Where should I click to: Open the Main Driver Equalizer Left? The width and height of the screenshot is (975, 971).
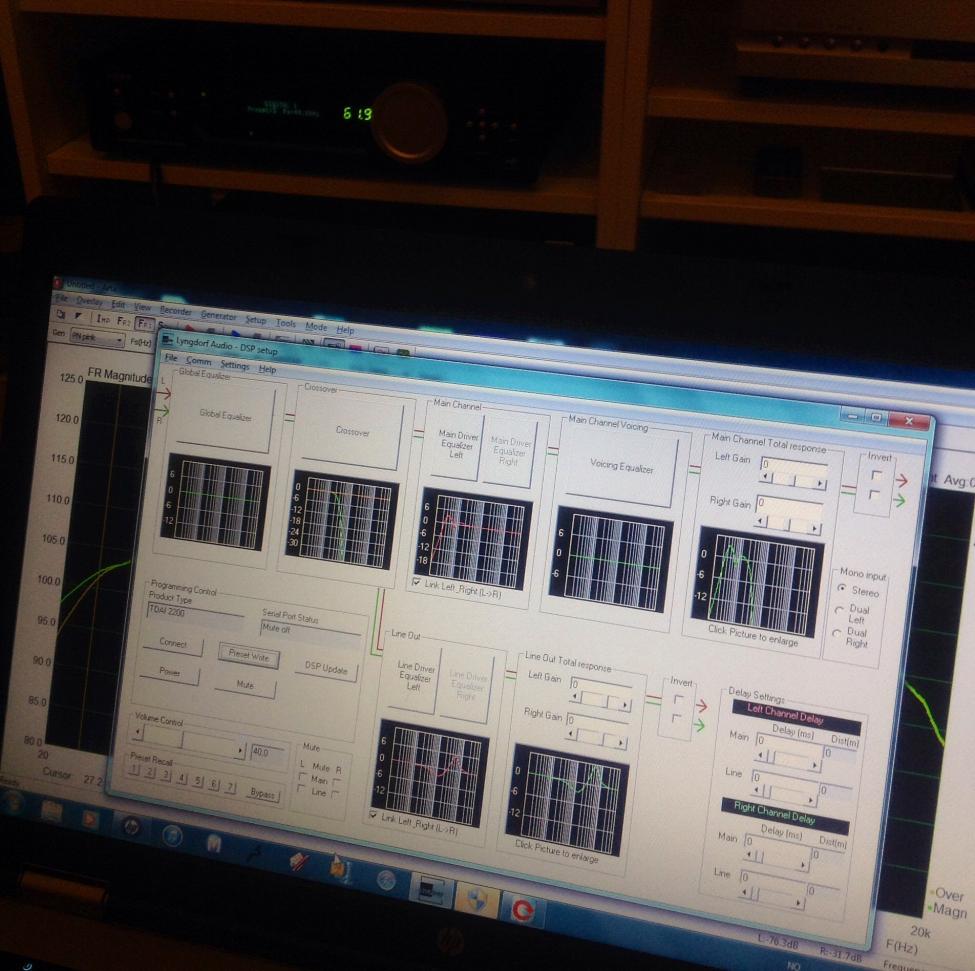456,444
